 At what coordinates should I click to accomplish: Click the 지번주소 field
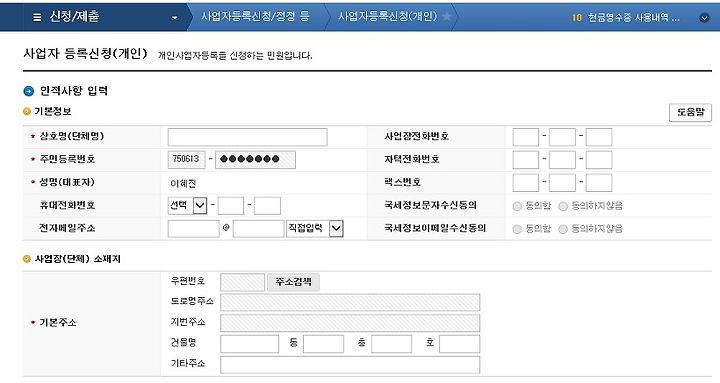point(350,323)
